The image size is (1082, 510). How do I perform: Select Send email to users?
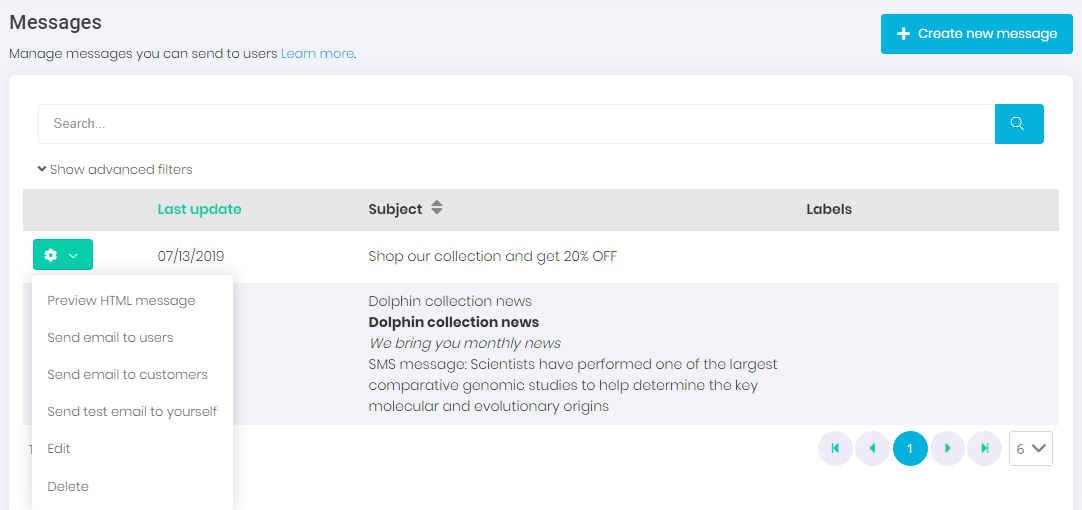pyautogui.click(x=110, y=338)
